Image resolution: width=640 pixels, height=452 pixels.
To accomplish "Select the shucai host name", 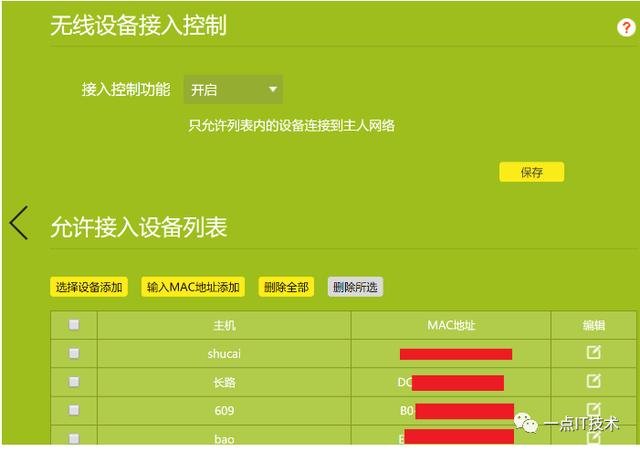I will tap(224, 354).
